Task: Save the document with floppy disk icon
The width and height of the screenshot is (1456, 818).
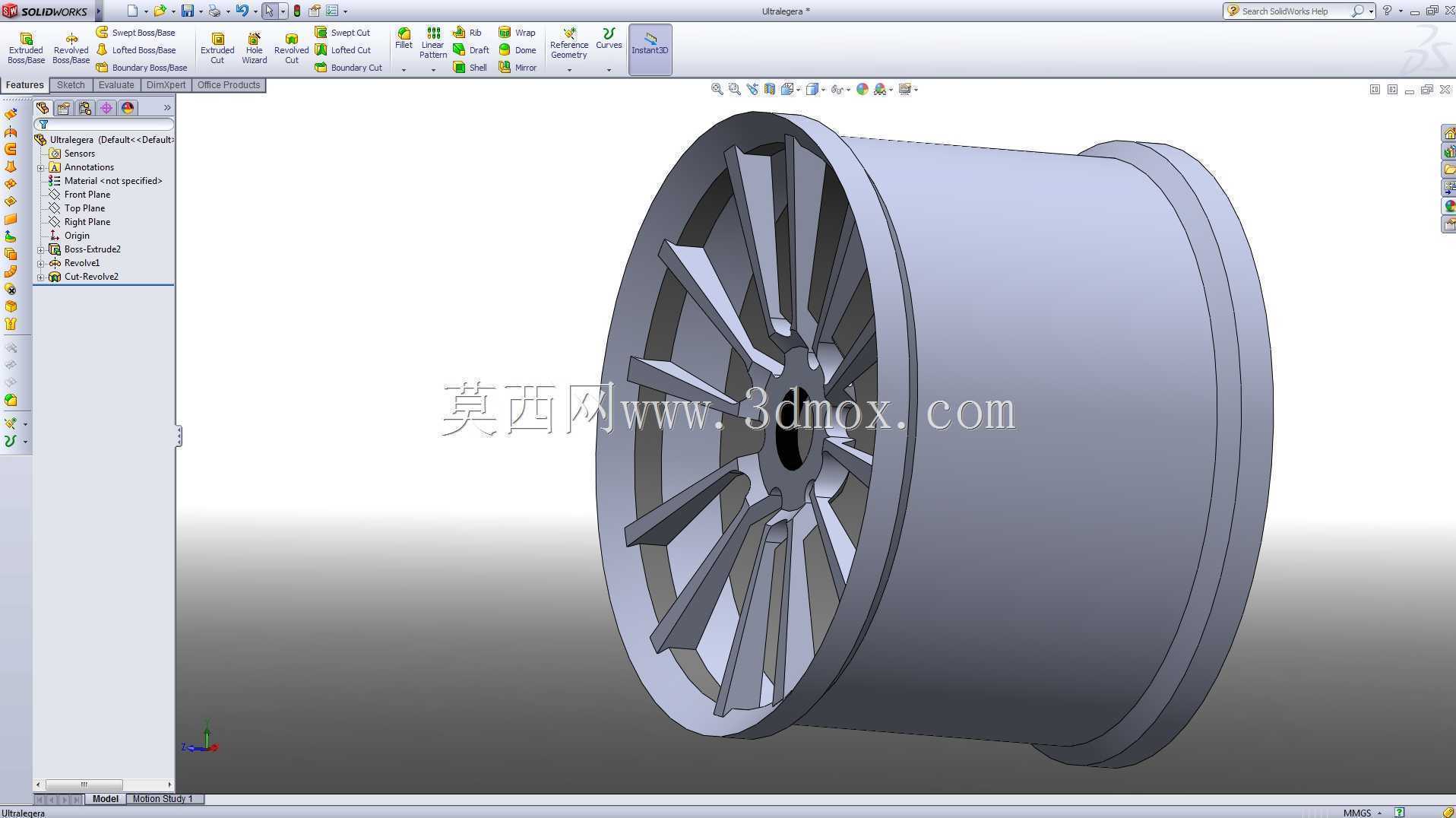Action: pyautogui.click(x=187, y=11)
